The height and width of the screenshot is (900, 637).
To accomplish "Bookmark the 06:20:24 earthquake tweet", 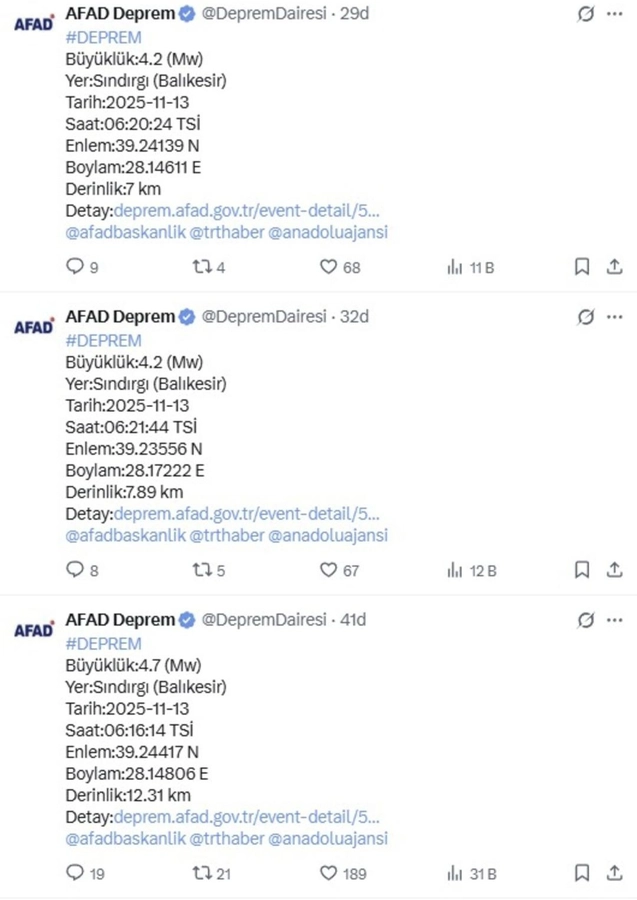I will [x=582, y=267].
